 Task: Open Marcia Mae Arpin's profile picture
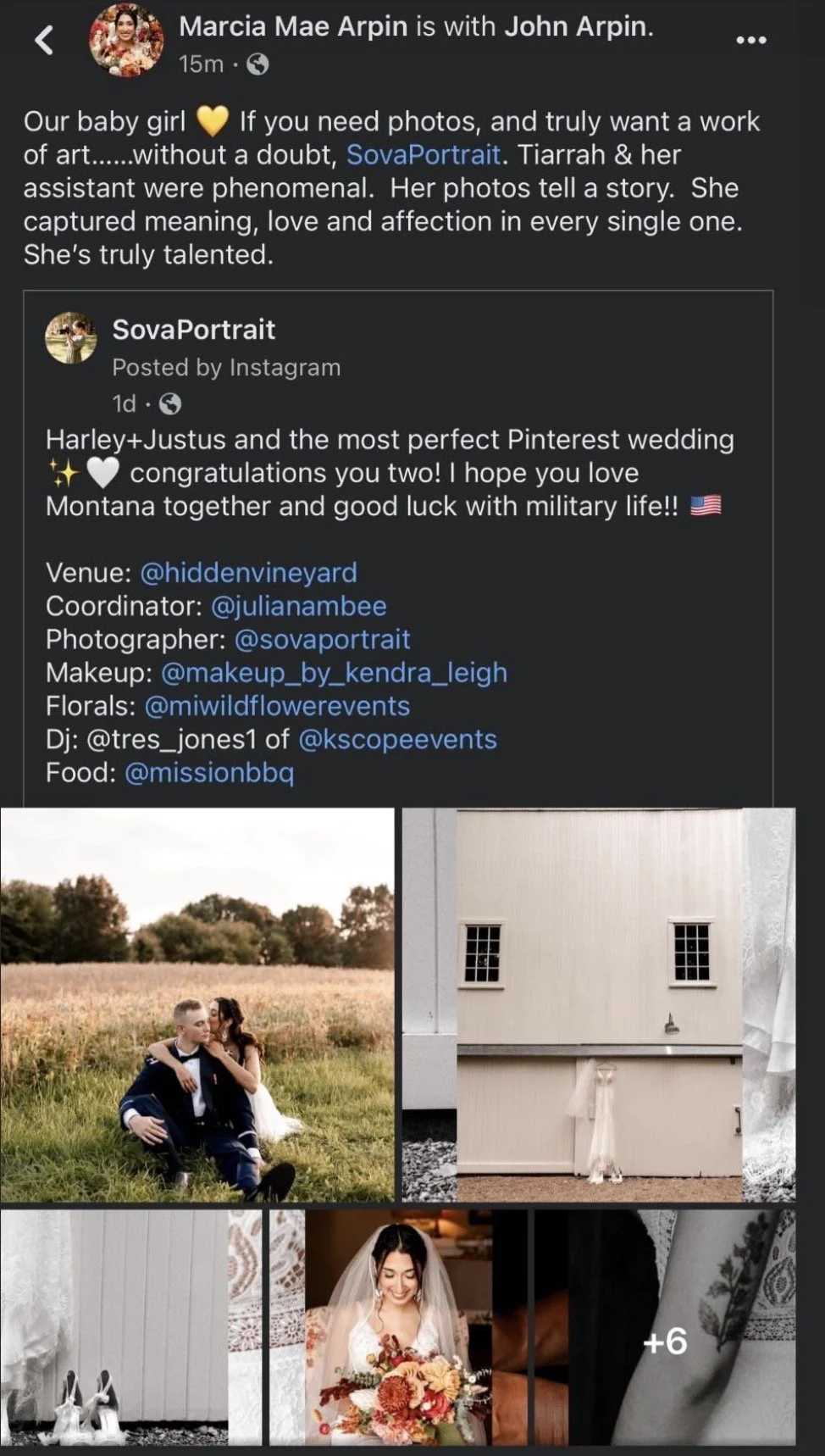127,40
